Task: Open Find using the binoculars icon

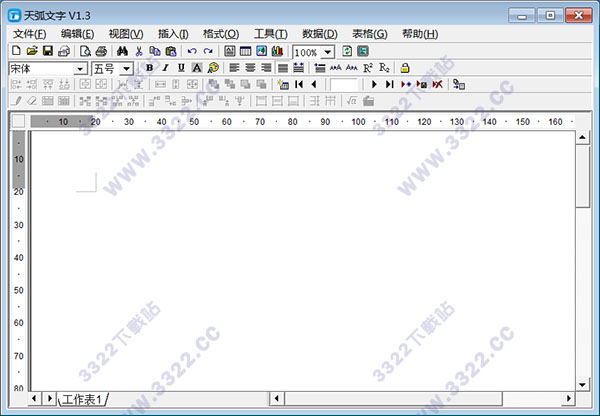Action: (x=122, y=51)
